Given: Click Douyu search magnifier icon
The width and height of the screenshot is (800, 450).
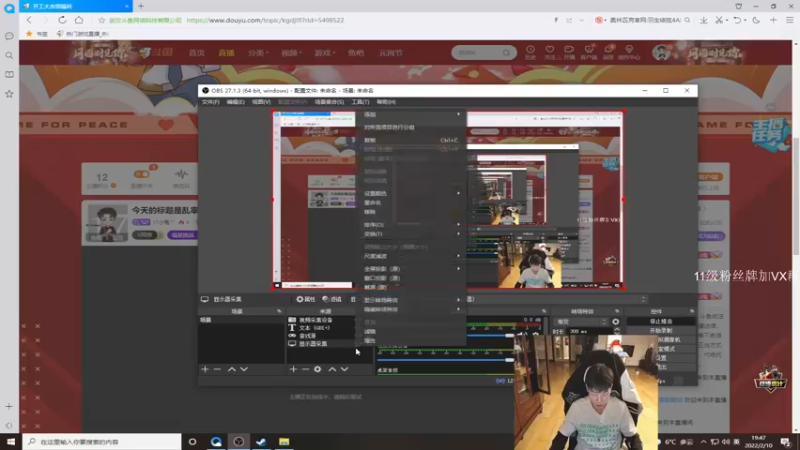Looking at the screenshot, I should (506, 53).
